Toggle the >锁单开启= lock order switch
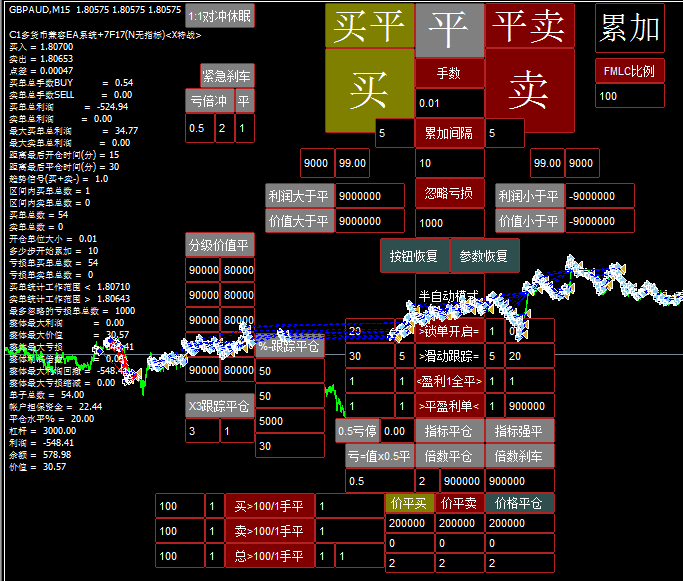The image size is (683, 581). point(449,331)
